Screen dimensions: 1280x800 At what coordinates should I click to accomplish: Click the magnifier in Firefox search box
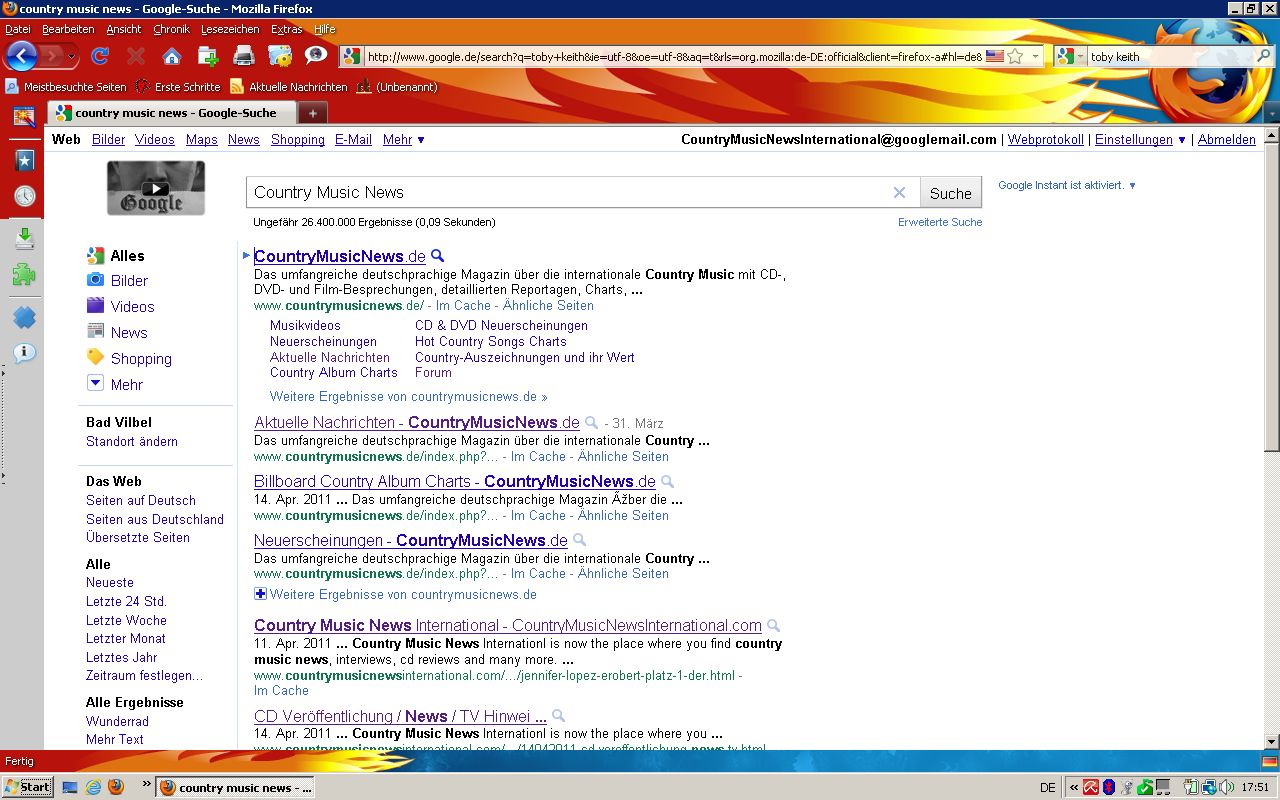(x=1264, y=57)
